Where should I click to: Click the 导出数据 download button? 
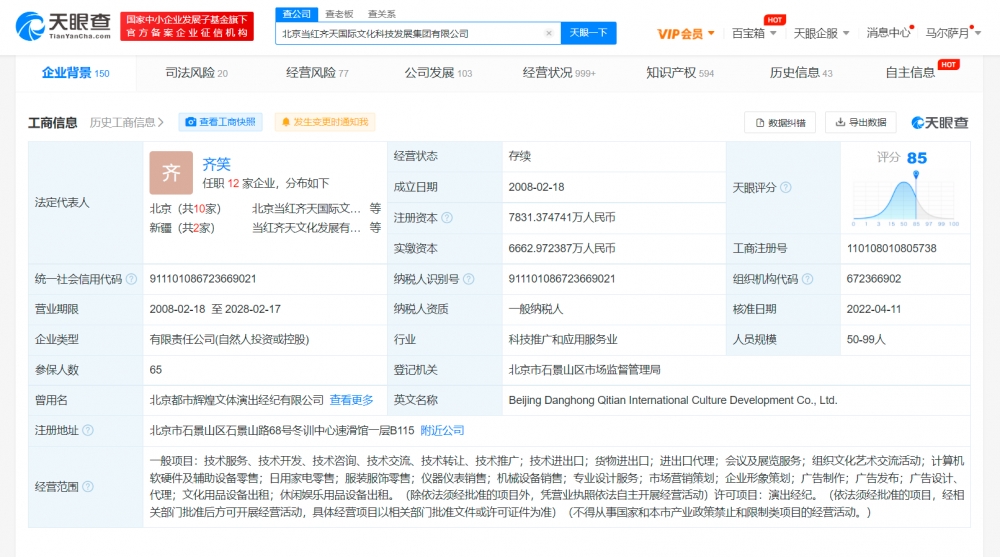coord(860,122)
